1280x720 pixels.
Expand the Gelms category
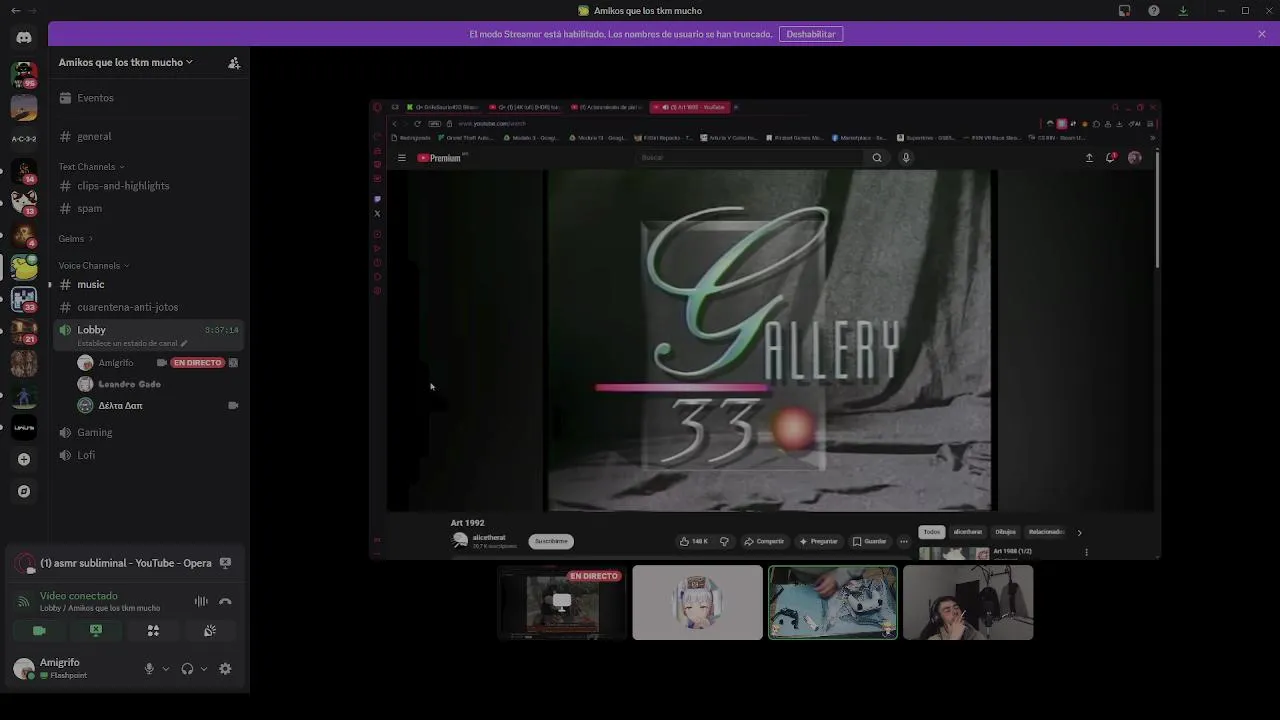coord(75,239)
